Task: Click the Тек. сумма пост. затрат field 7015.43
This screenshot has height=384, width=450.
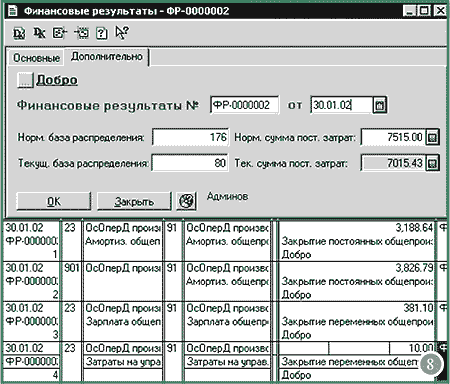Action: 393,163
